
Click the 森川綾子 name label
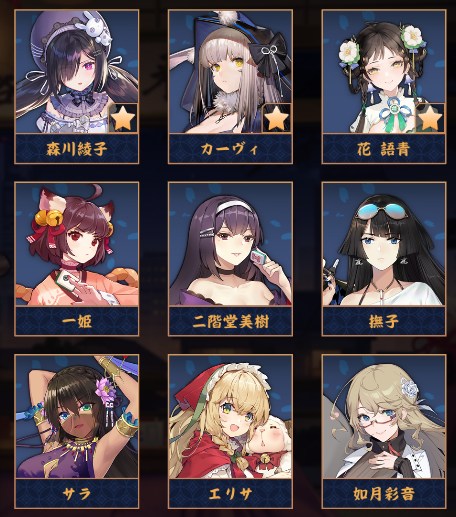pyautogui.click(x=77, y=149)
